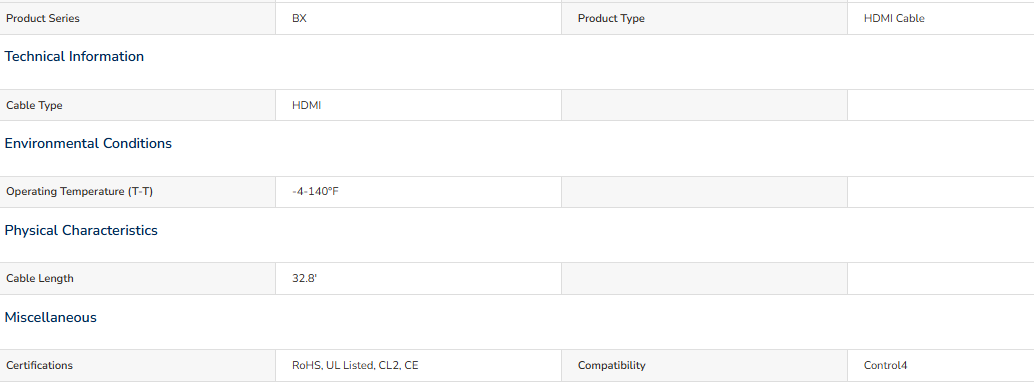Click the Compatibility label

click(611, 366)
